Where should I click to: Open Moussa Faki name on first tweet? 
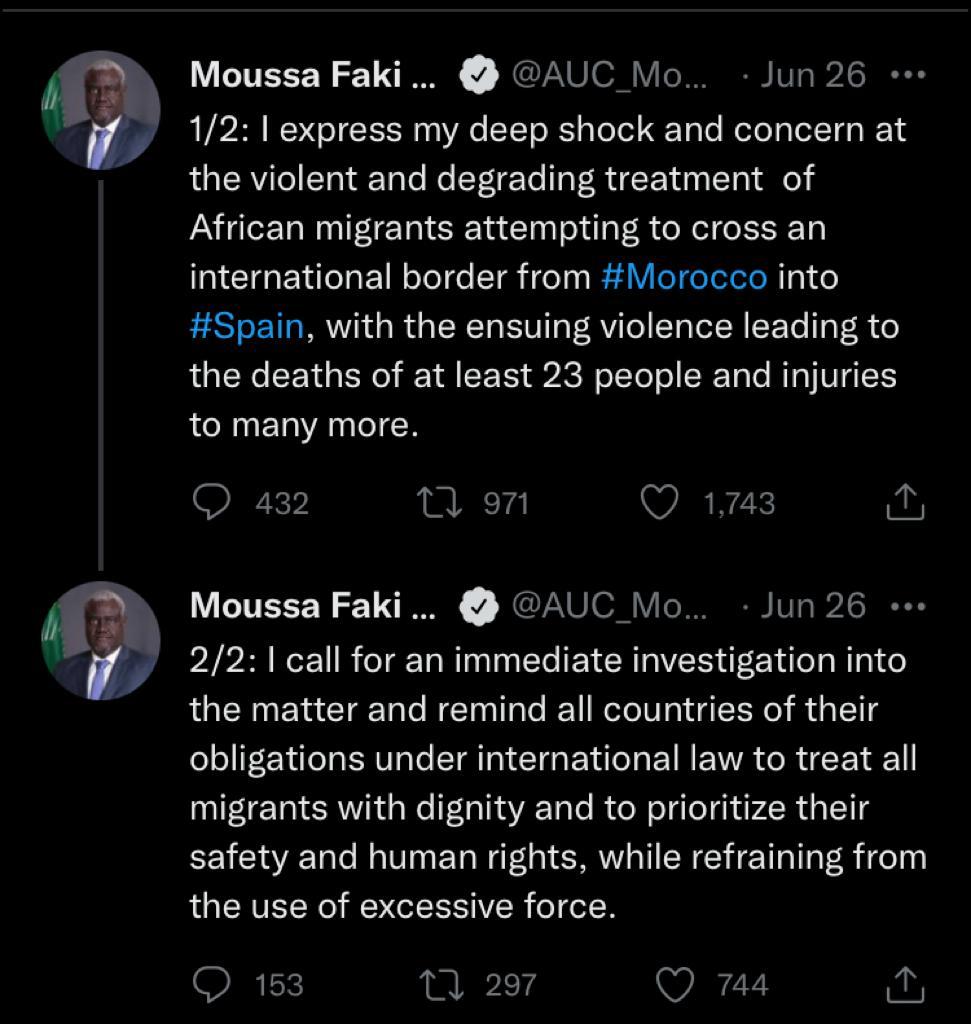[312, 76]
